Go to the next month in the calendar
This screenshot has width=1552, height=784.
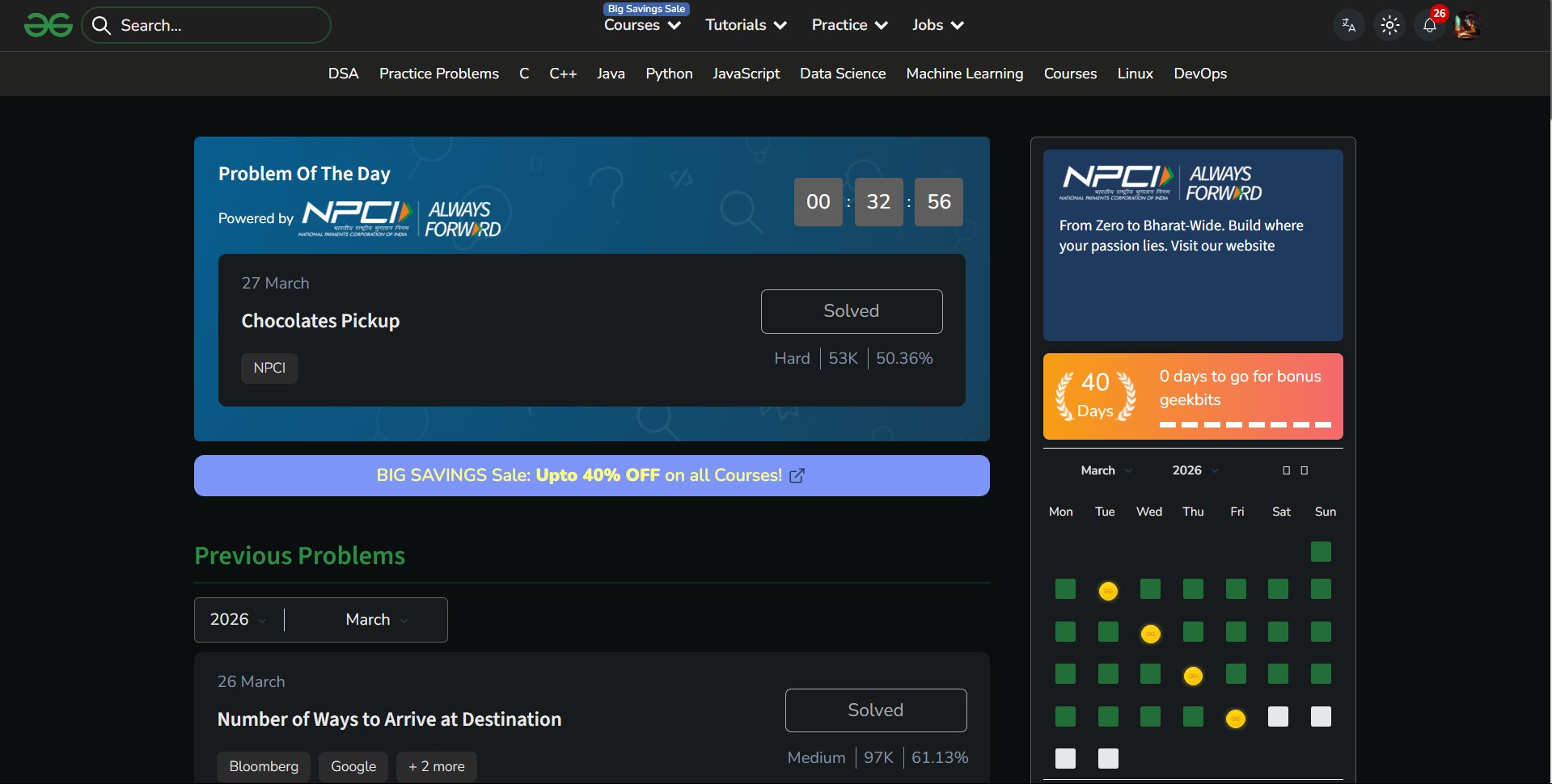pos(1304,470)
